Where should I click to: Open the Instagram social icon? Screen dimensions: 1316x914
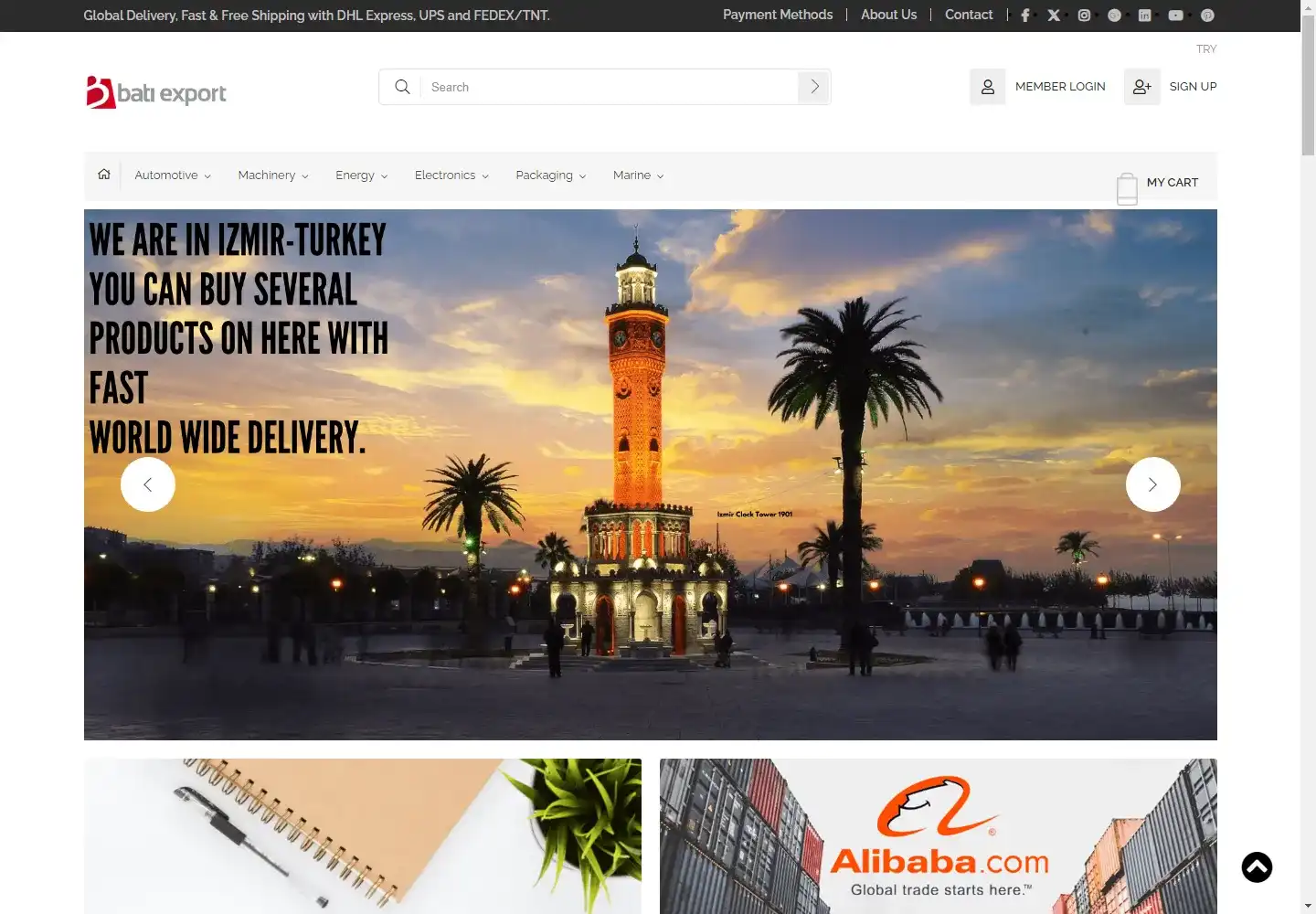click(x=1084, y=16)
